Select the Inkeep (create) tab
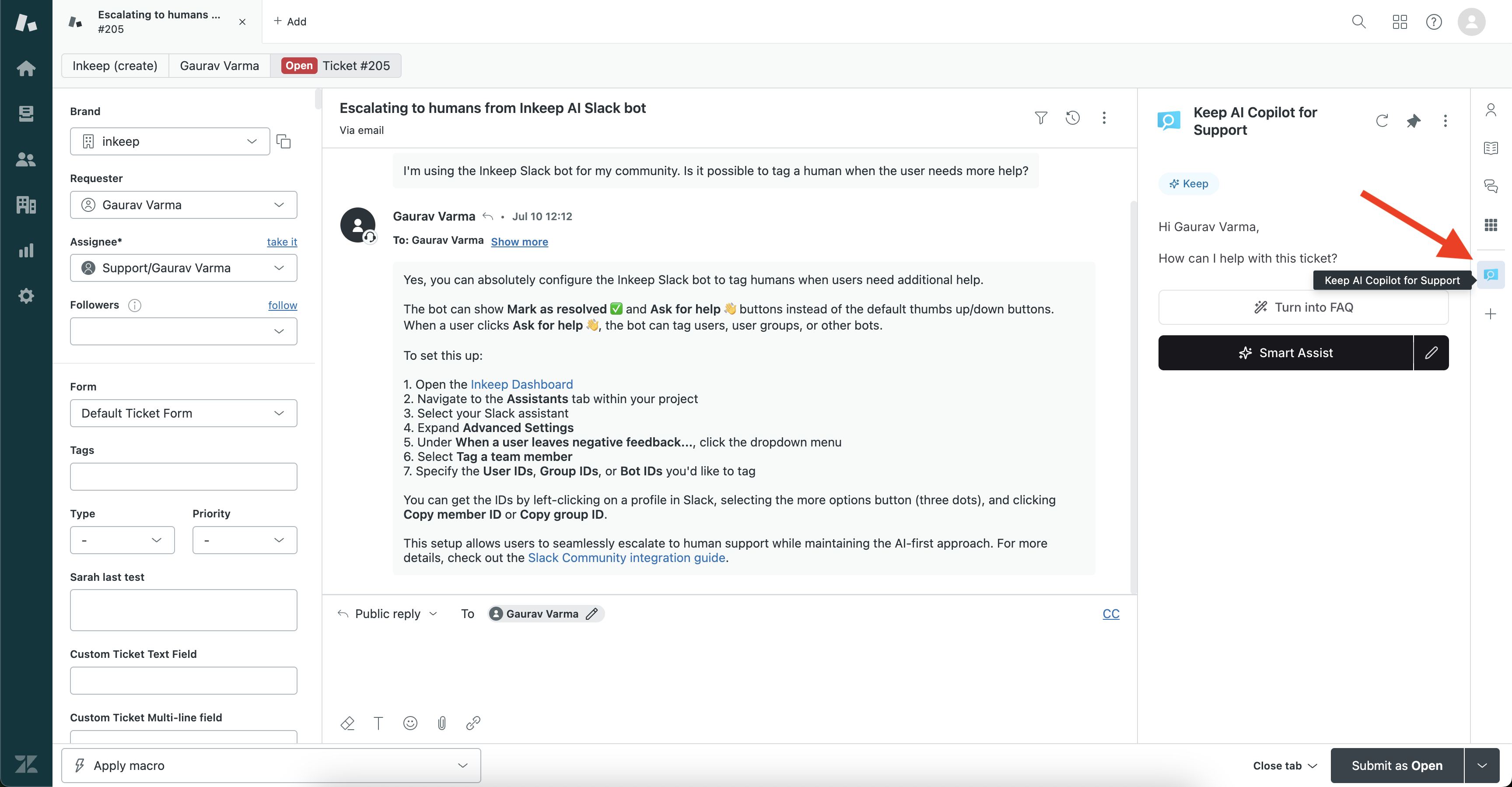The image size is (1512, 787). coord(115,66)
